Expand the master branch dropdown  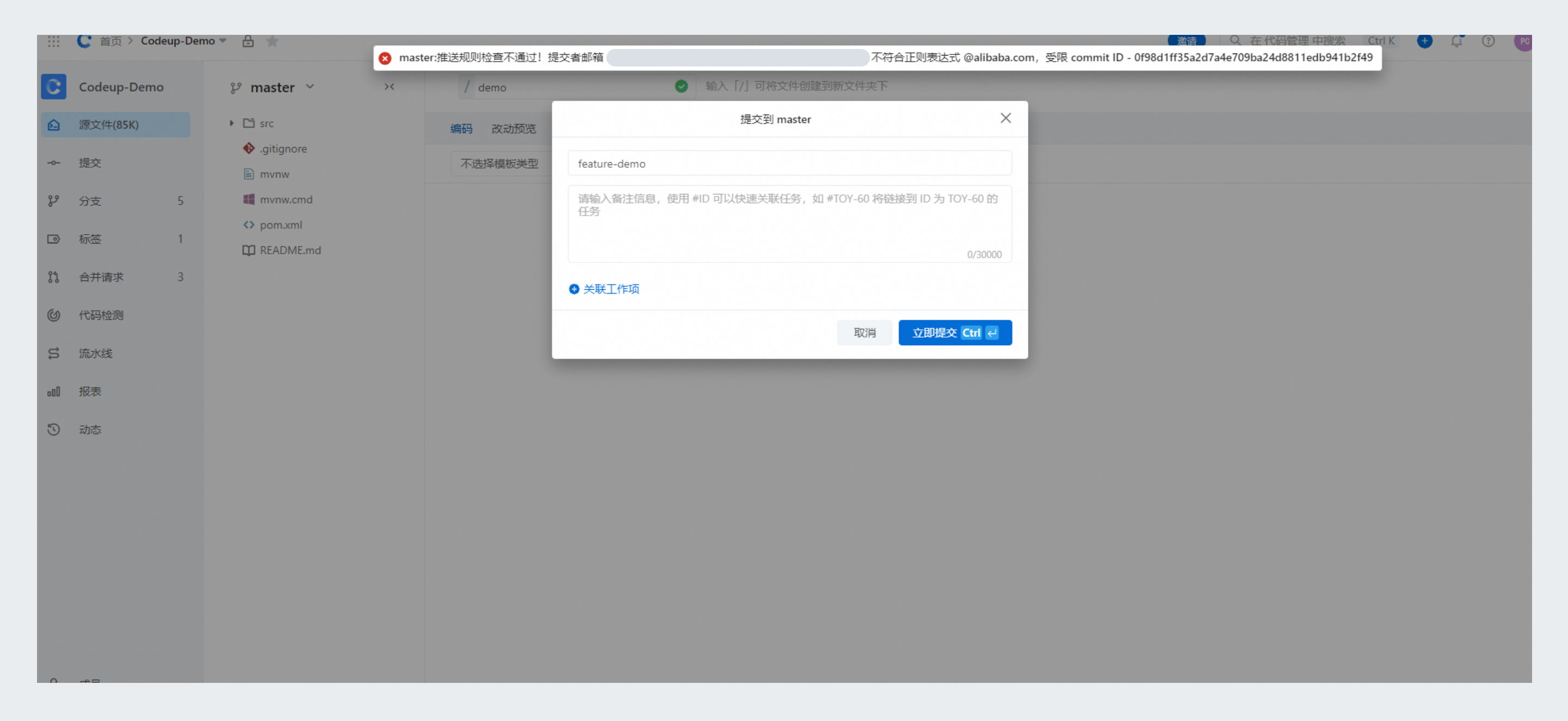(x=274, y=88)
